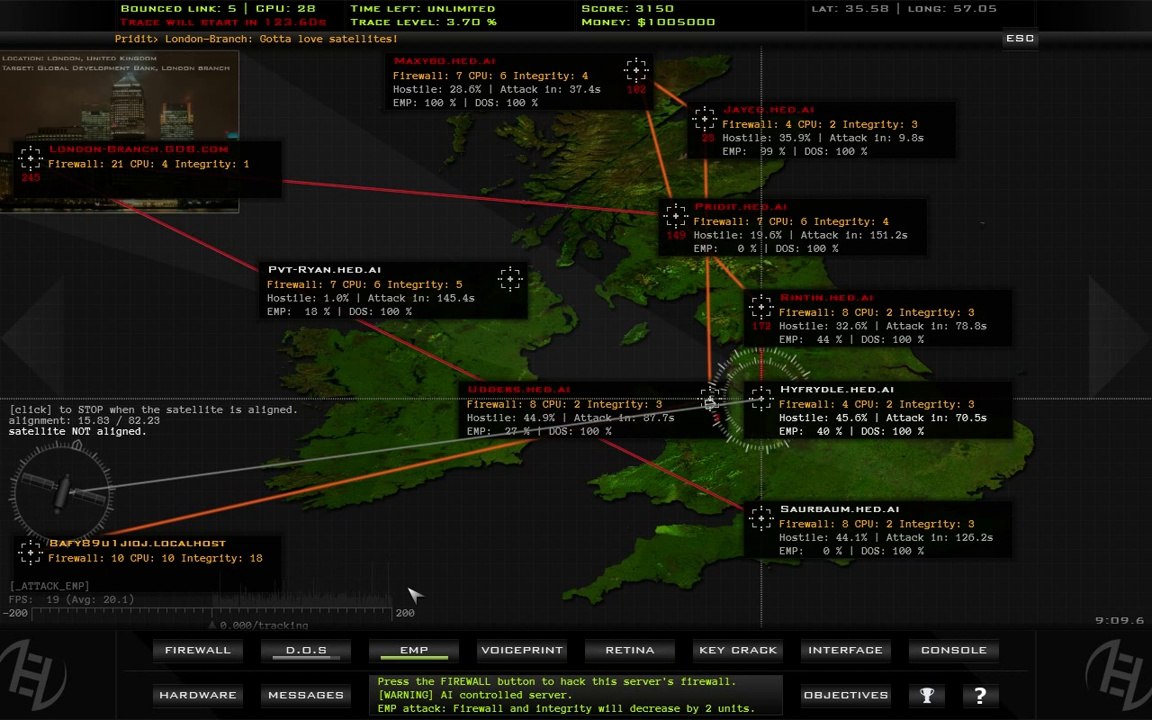Select the London-Branch.GDB.com server crosshair
The height and width of the screenshot is (720, 1152).
tap(30, 158)
